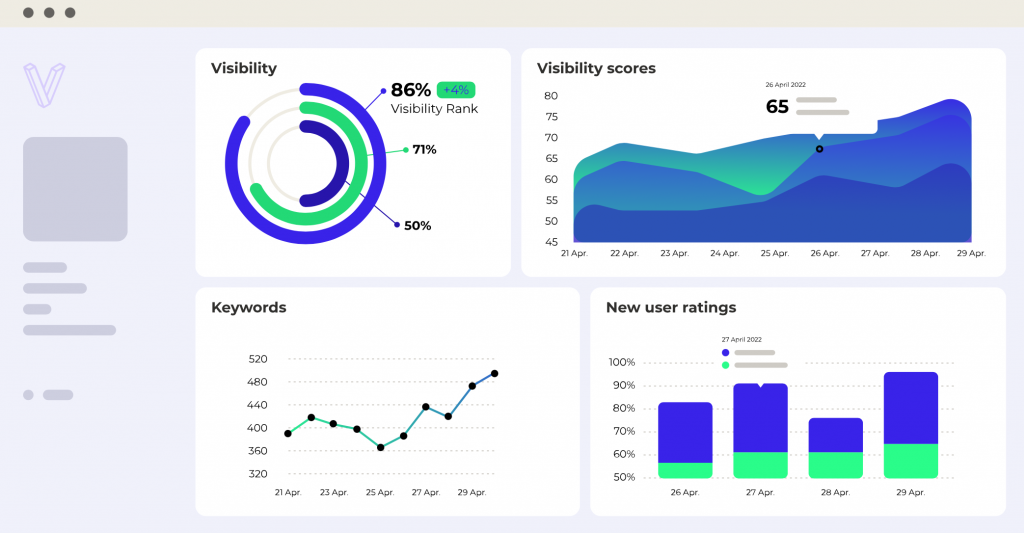Image resolution: width=1024 pixels, height=533 pixels.
Task: Click the V logo in the sidebar
Action: (x=44, y=84)
